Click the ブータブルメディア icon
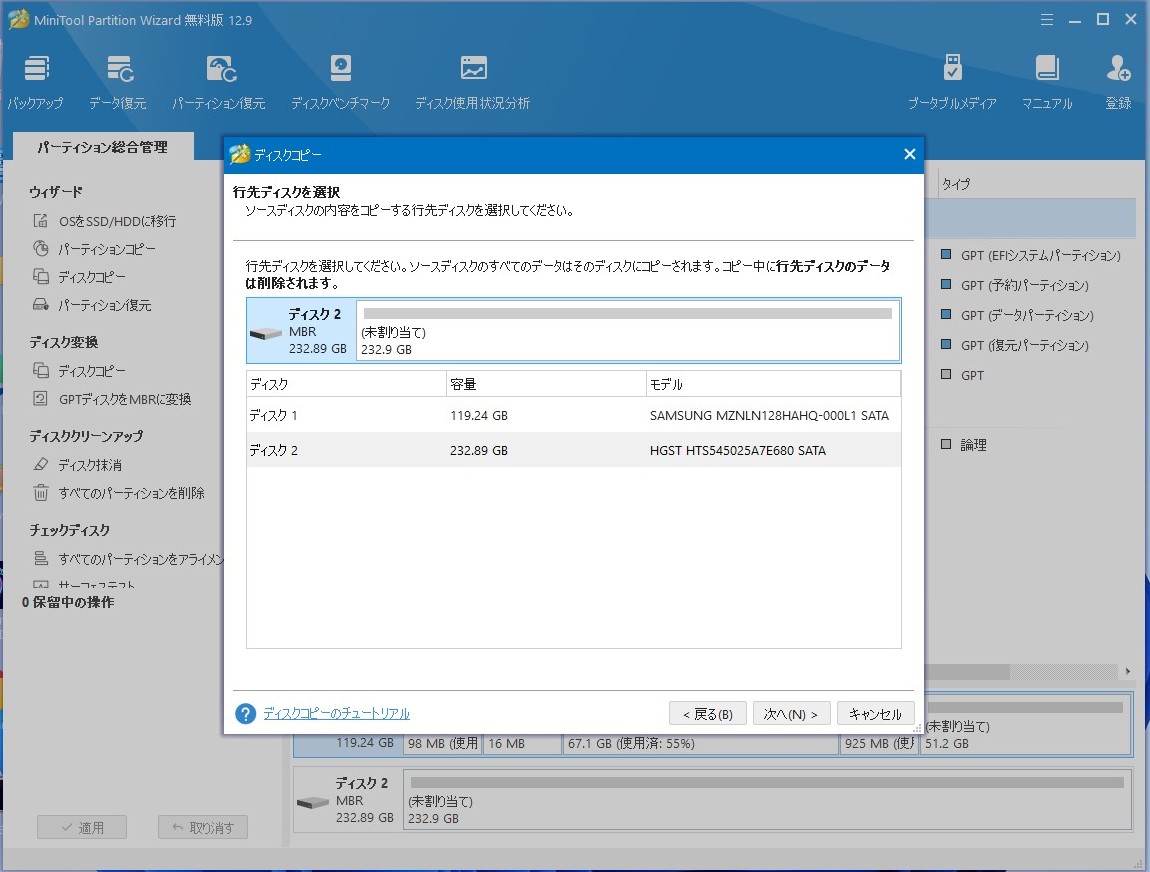 point(951,82)
